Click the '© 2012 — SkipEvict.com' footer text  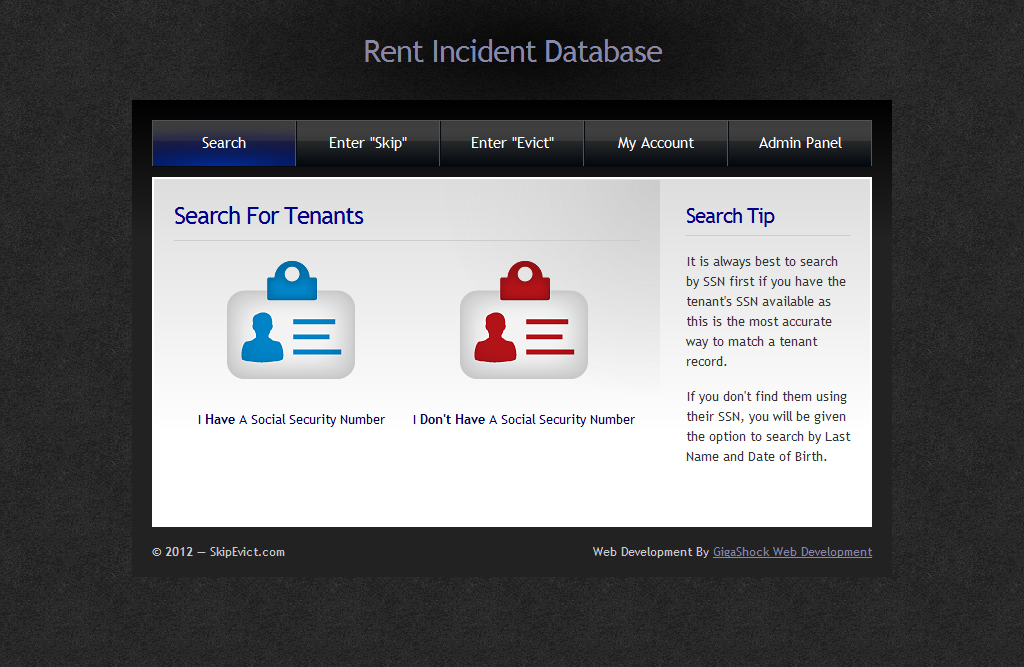click(218, 552)
